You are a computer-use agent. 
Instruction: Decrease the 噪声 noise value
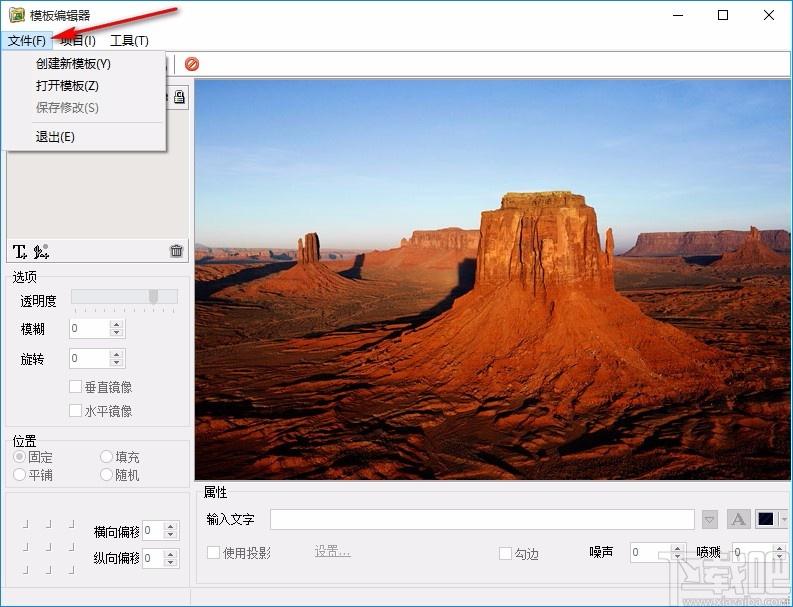tap(678, 557)
